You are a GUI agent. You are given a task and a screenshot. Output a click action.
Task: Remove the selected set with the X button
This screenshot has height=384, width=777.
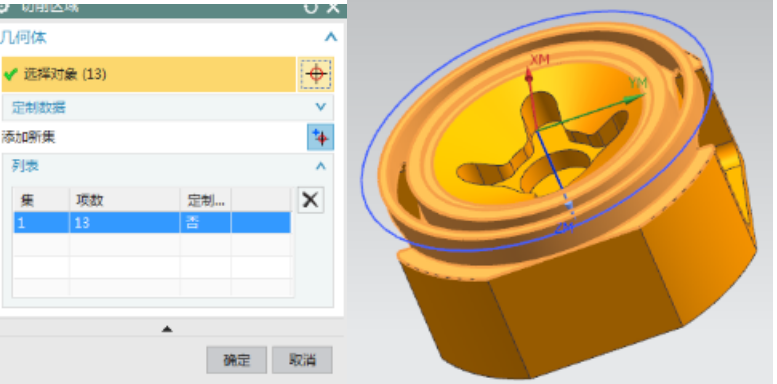point(311,200)
